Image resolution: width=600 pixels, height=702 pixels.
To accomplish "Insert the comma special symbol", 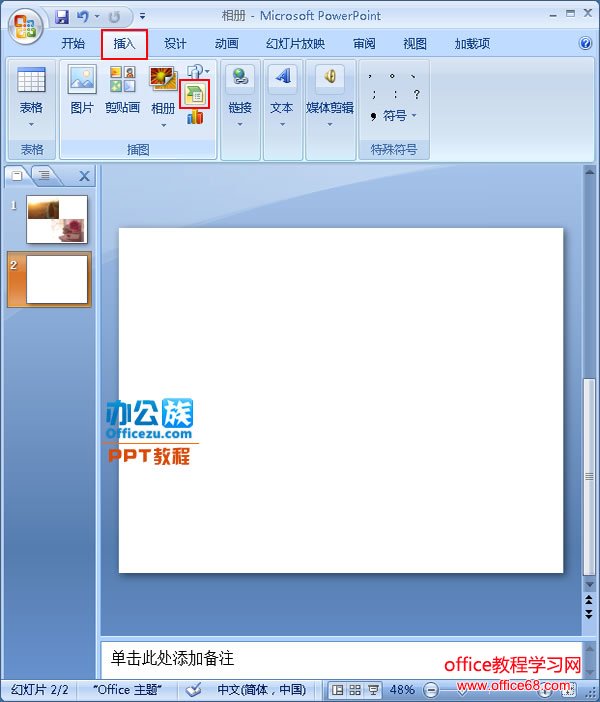I will (x=371, y=76).
